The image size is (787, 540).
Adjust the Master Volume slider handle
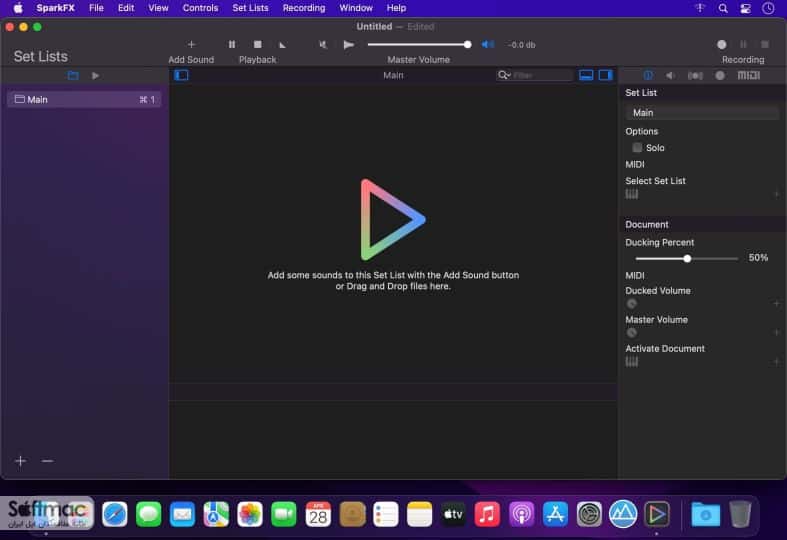pyautogui.click(x=467, y=45)
